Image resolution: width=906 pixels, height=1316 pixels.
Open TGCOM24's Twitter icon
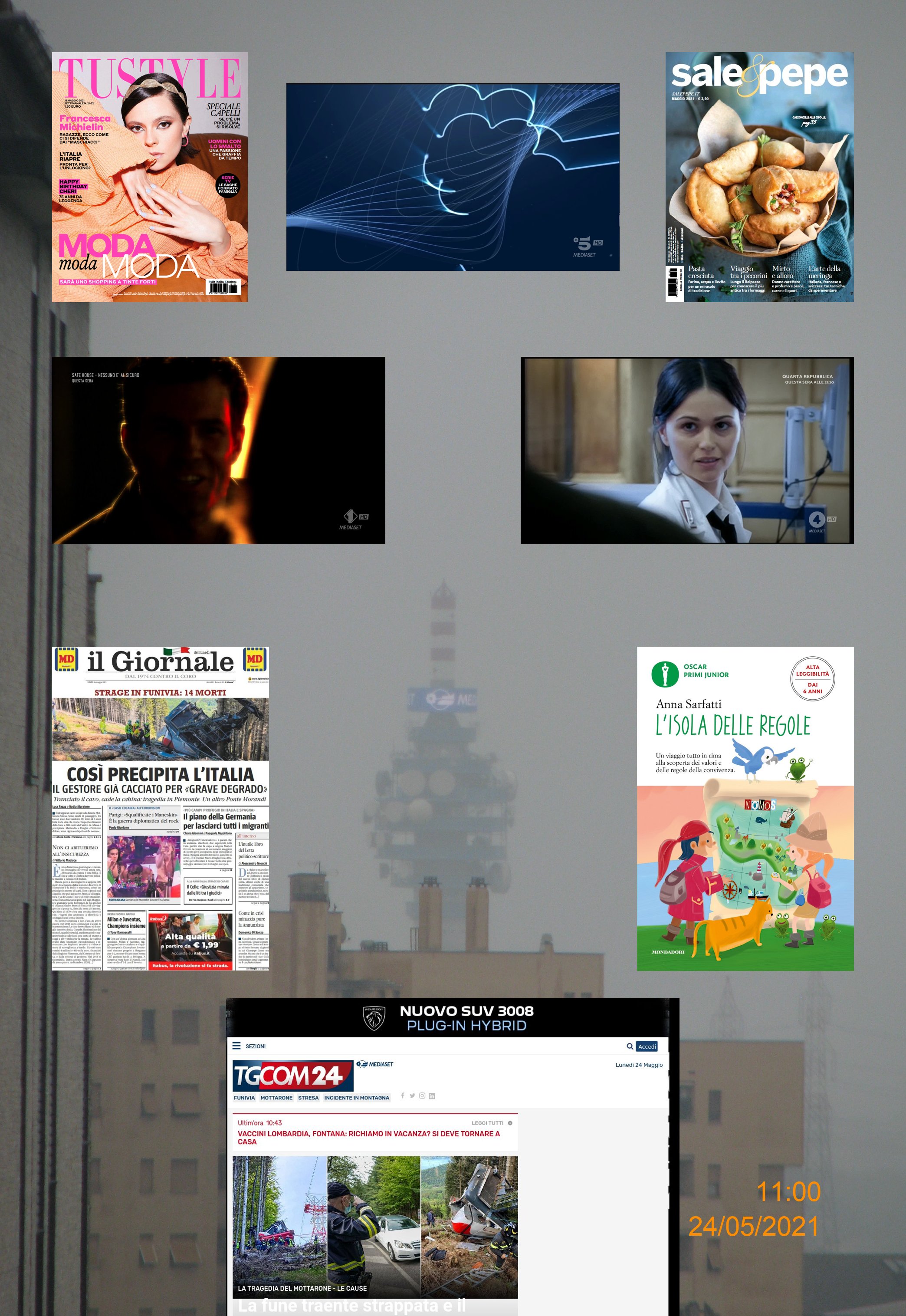[412, 1095]
